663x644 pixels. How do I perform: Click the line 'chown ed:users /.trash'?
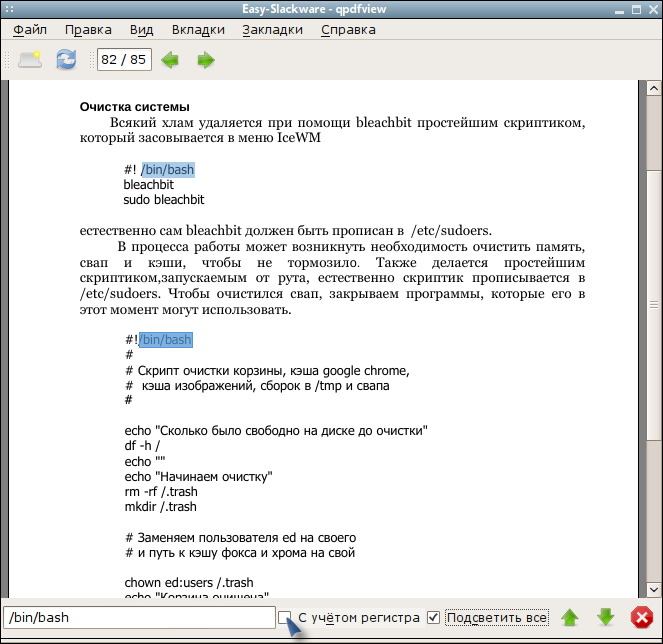point(189,583)
